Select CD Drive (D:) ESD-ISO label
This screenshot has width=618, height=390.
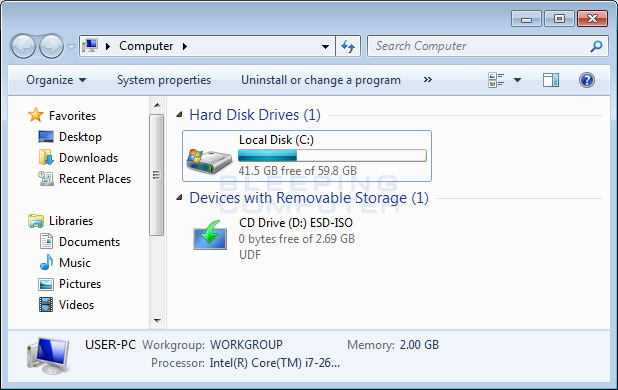[x=296, y=223]
